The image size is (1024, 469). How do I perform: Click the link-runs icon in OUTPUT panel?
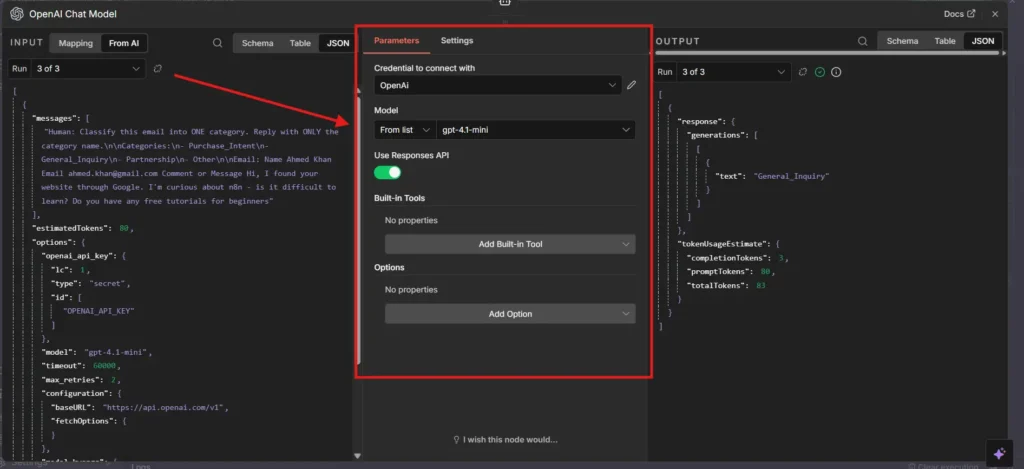click(803, 72)
